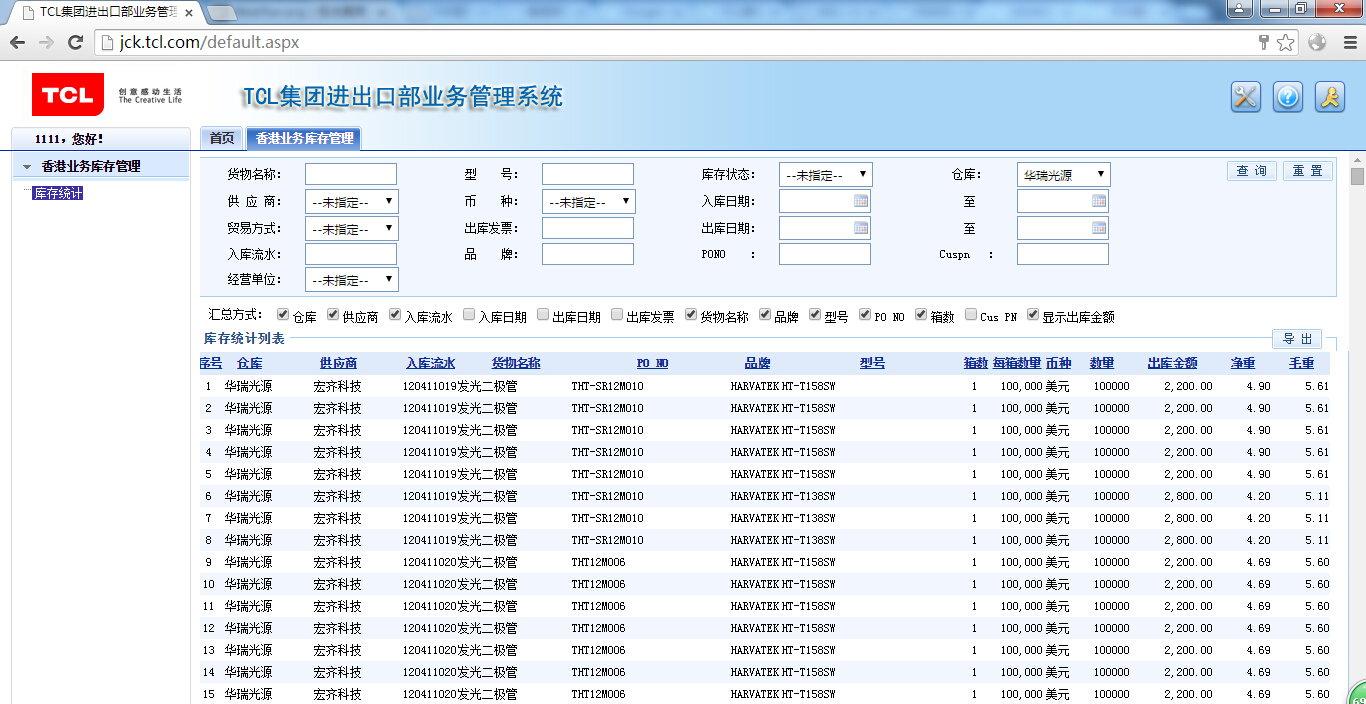Collapse the 香港业务库存管理 sidebar section

click(x=27, y=166)
